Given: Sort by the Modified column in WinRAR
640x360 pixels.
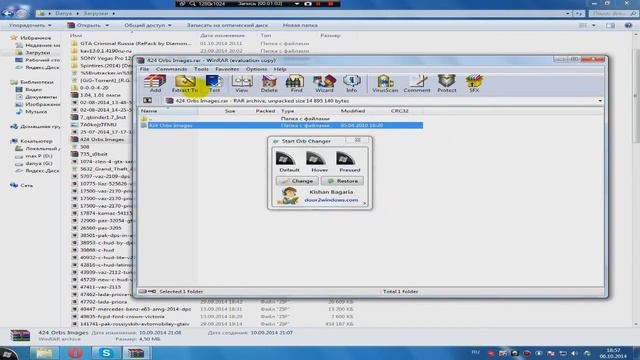Looking at the screenshot, I should pyautogui.click(x=353, y=111).
